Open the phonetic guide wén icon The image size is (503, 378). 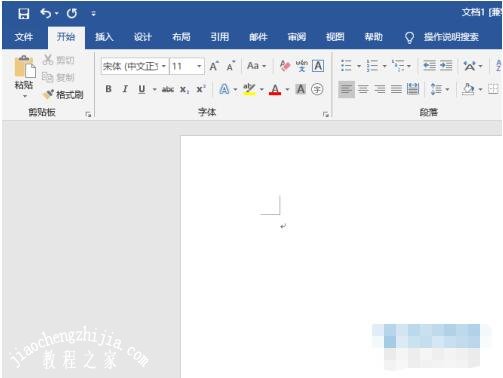tap(302, 66)
